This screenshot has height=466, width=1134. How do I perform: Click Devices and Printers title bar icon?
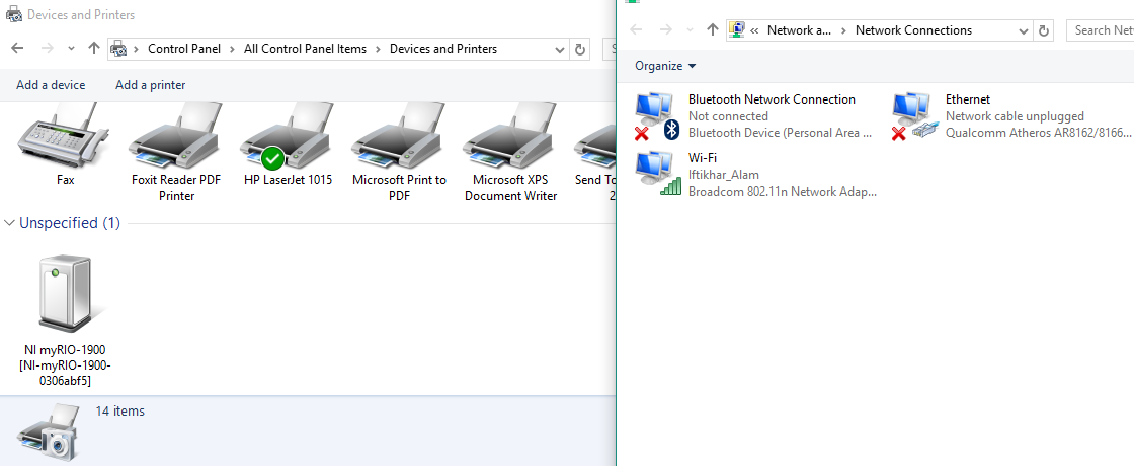(x=14, y=14)
